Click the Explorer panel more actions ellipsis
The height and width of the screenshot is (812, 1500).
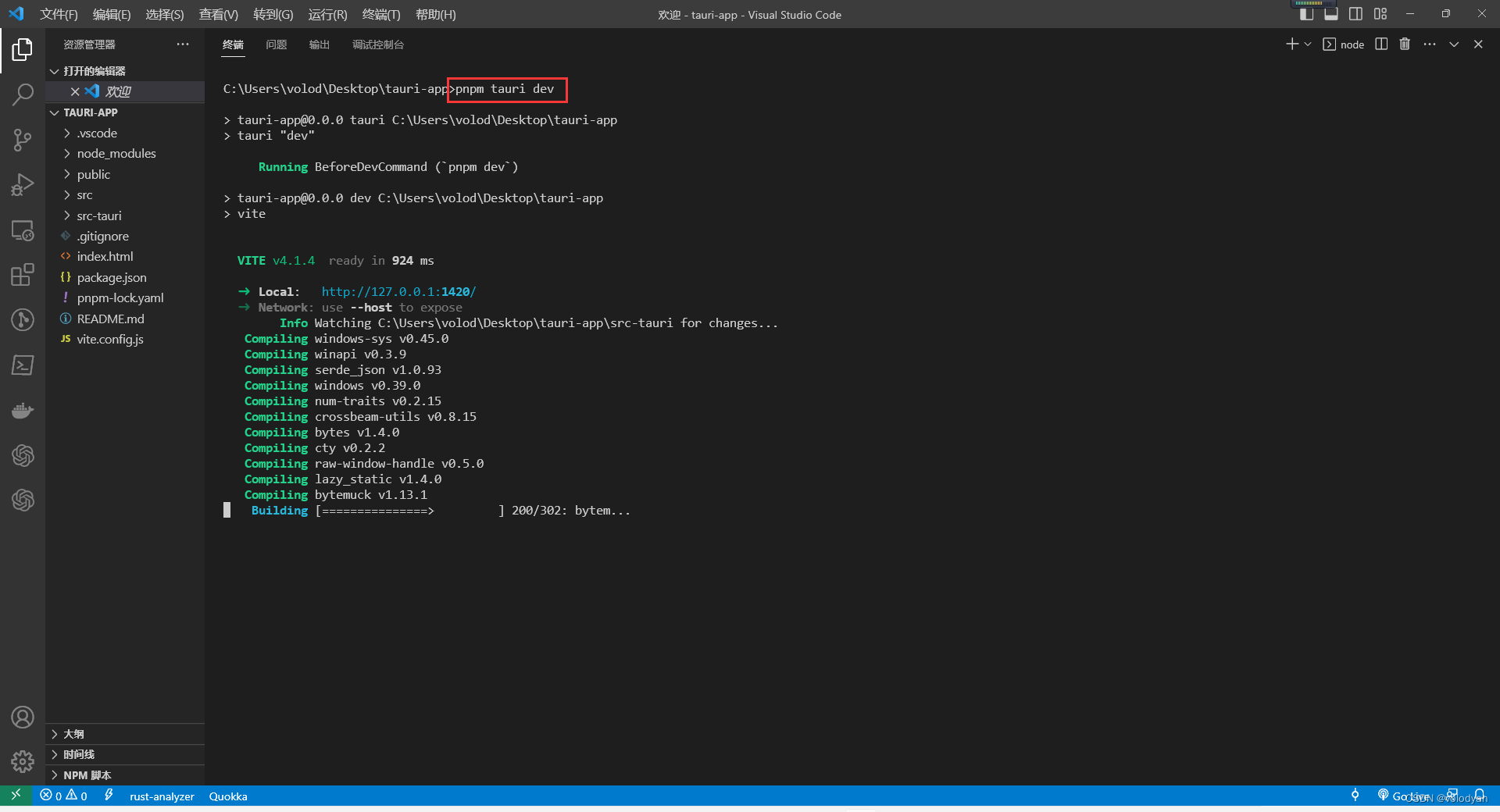183,45
